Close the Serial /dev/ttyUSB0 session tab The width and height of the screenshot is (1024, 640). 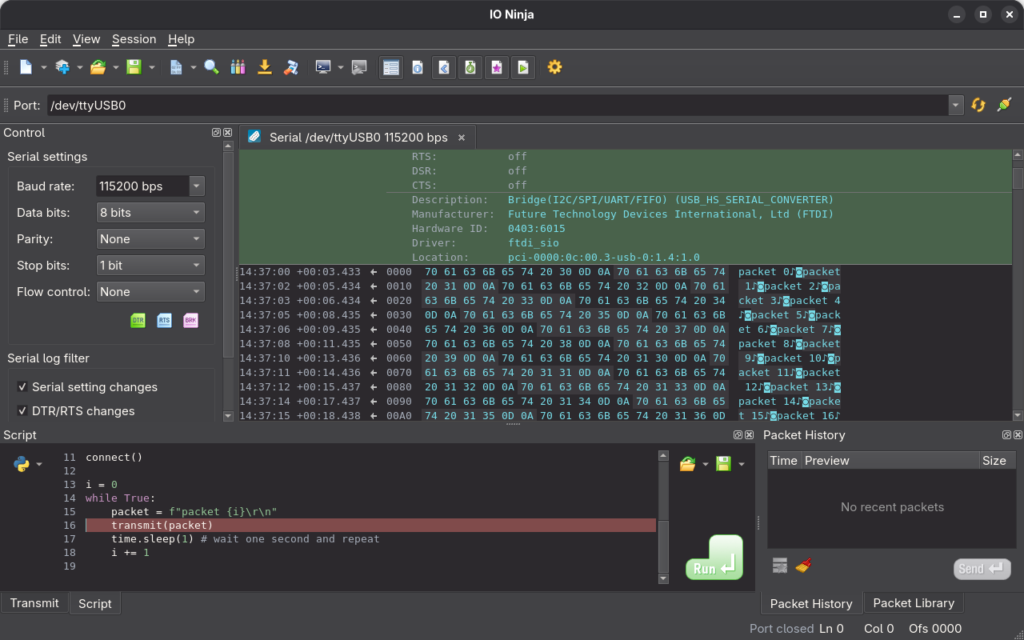click(x=461, y=137)
